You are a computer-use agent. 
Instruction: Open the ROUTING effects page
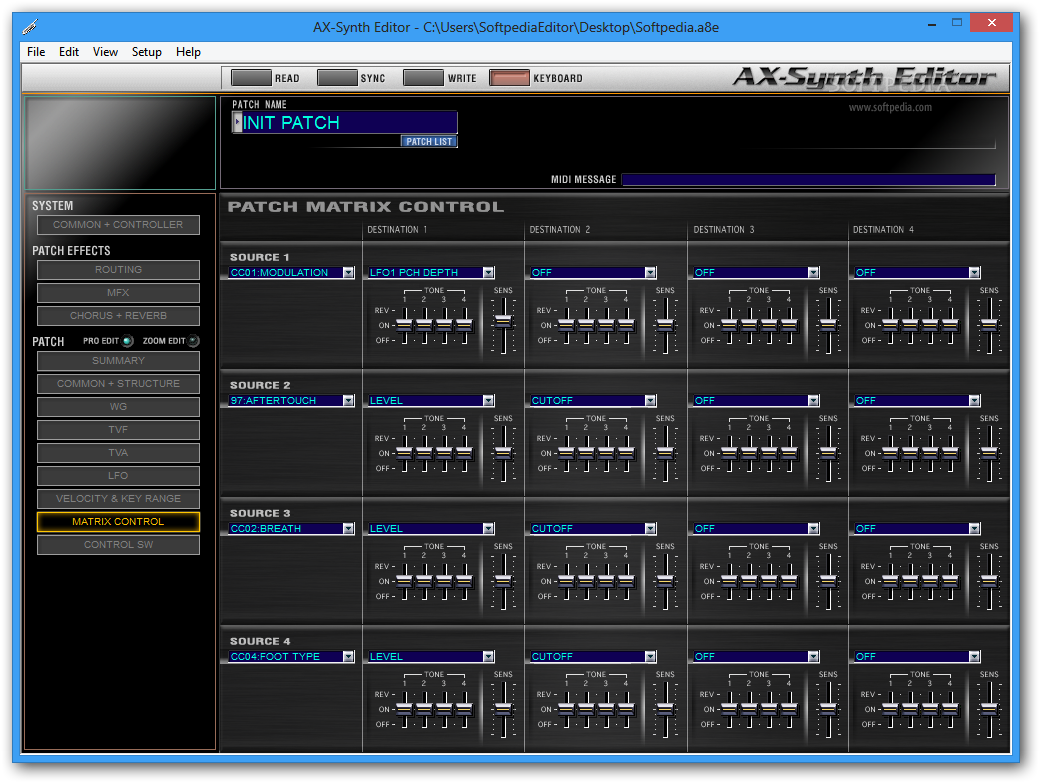[118, 270]
